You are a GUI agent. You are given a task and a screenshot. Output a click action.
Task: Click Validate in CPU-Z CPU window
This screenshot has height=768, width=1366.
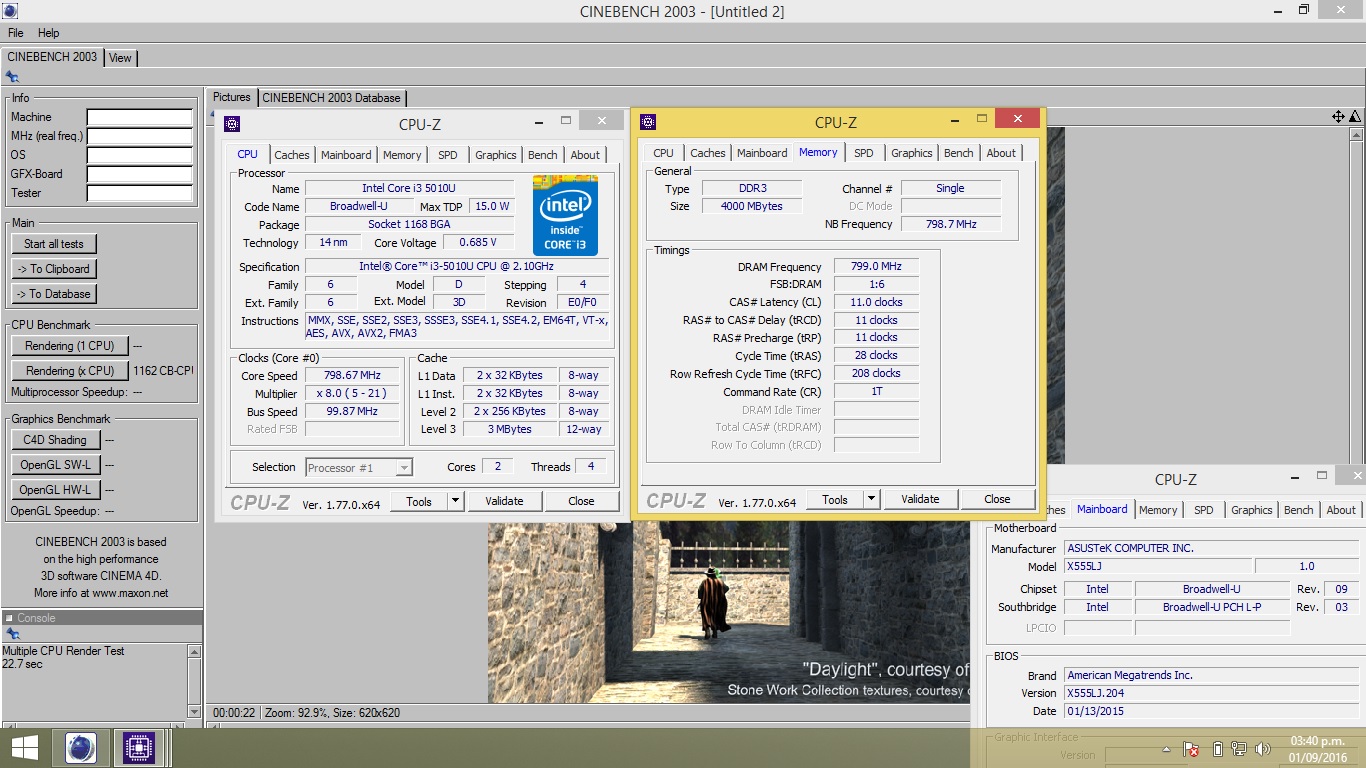pos(504,501)
